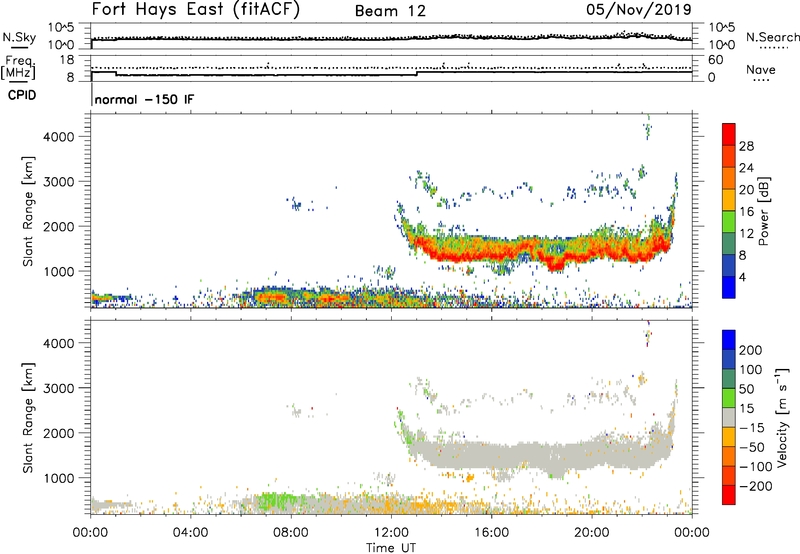This screenshot has height=554, width=800.
Task: Click the '12:00' time axis label
Action: coord(391,533)
